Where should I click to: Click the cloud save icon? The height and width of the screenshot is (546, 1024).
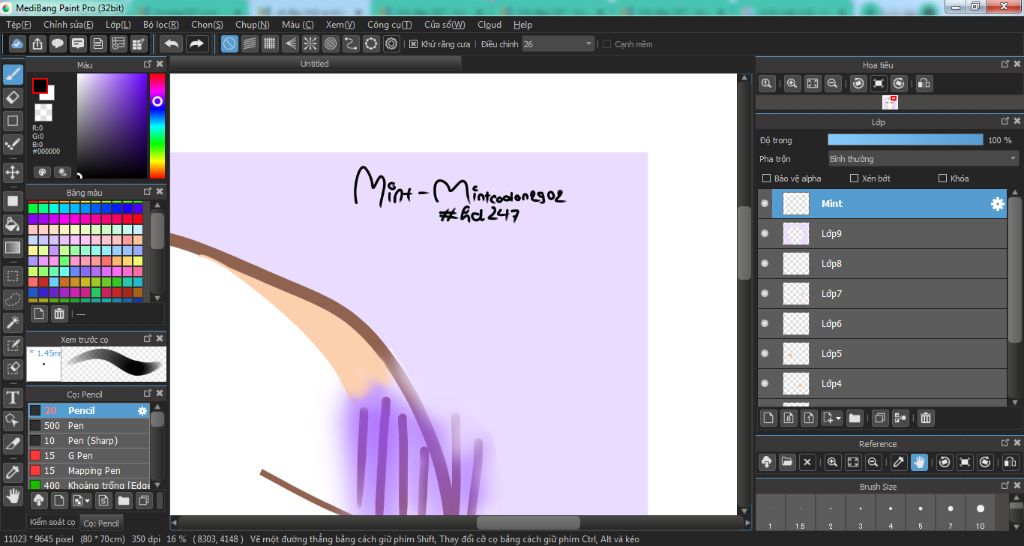point(17,44)
